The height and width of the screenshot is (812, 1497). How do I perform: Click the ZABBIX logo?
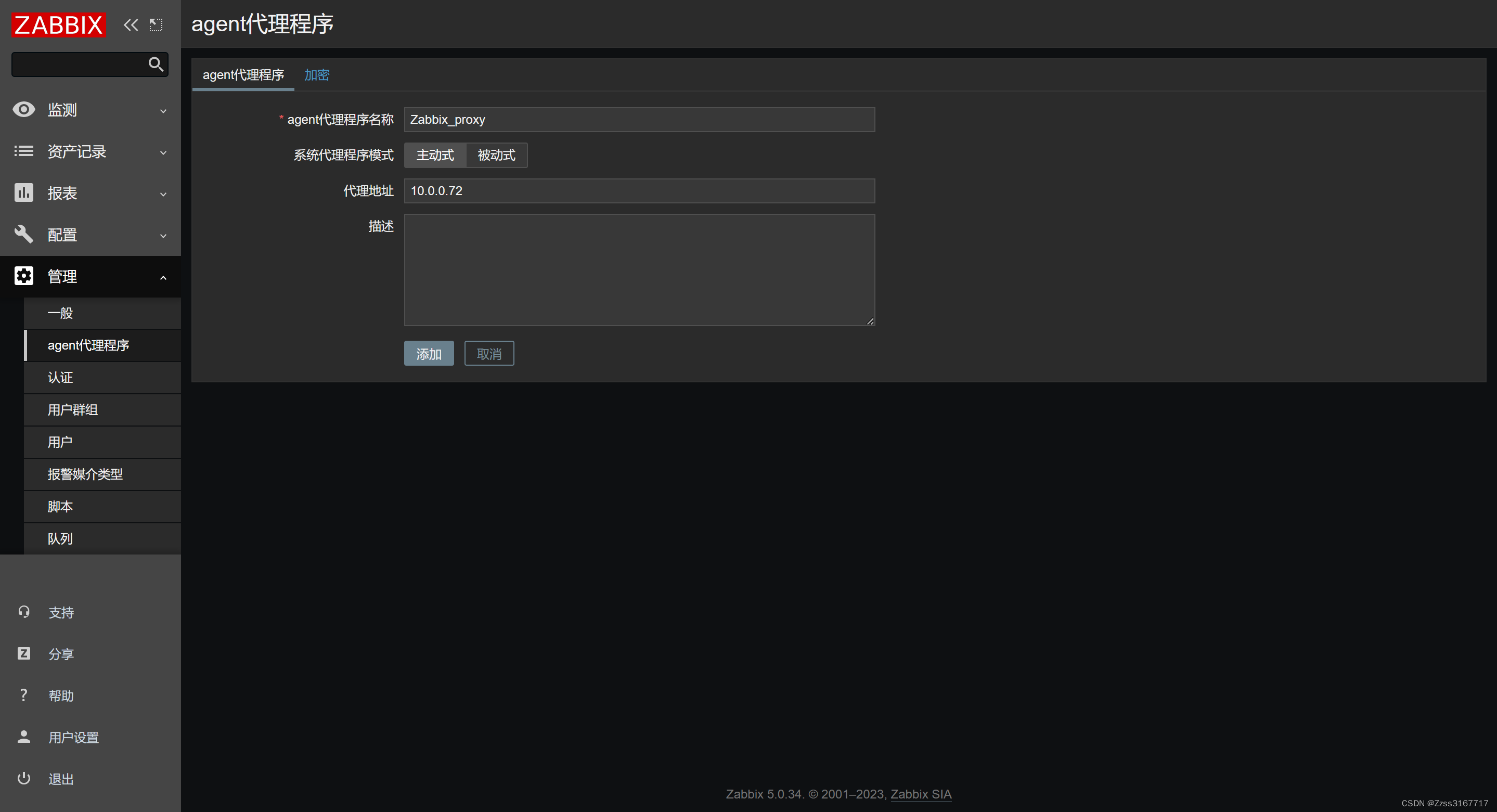coord(59,25)
